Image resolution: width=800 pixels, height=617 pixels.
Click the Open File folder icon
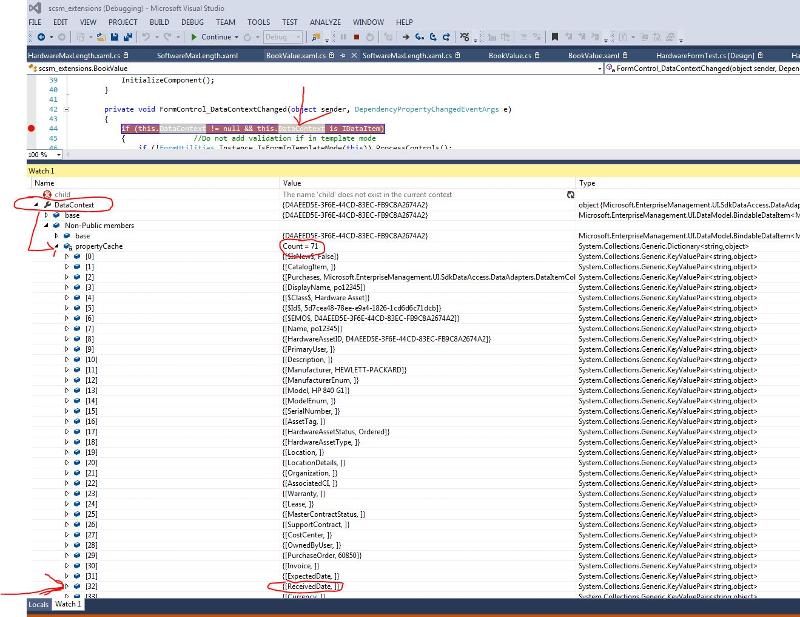tap(101, 37)
